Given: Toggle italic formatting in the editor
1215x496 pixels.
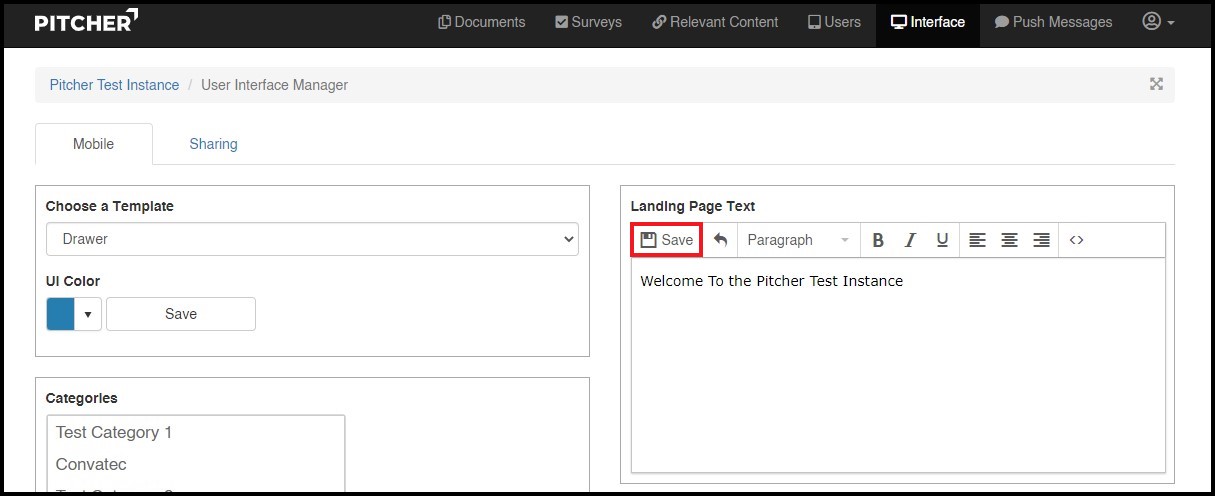Looking at the screenshot, I should (x=910, y=240).
